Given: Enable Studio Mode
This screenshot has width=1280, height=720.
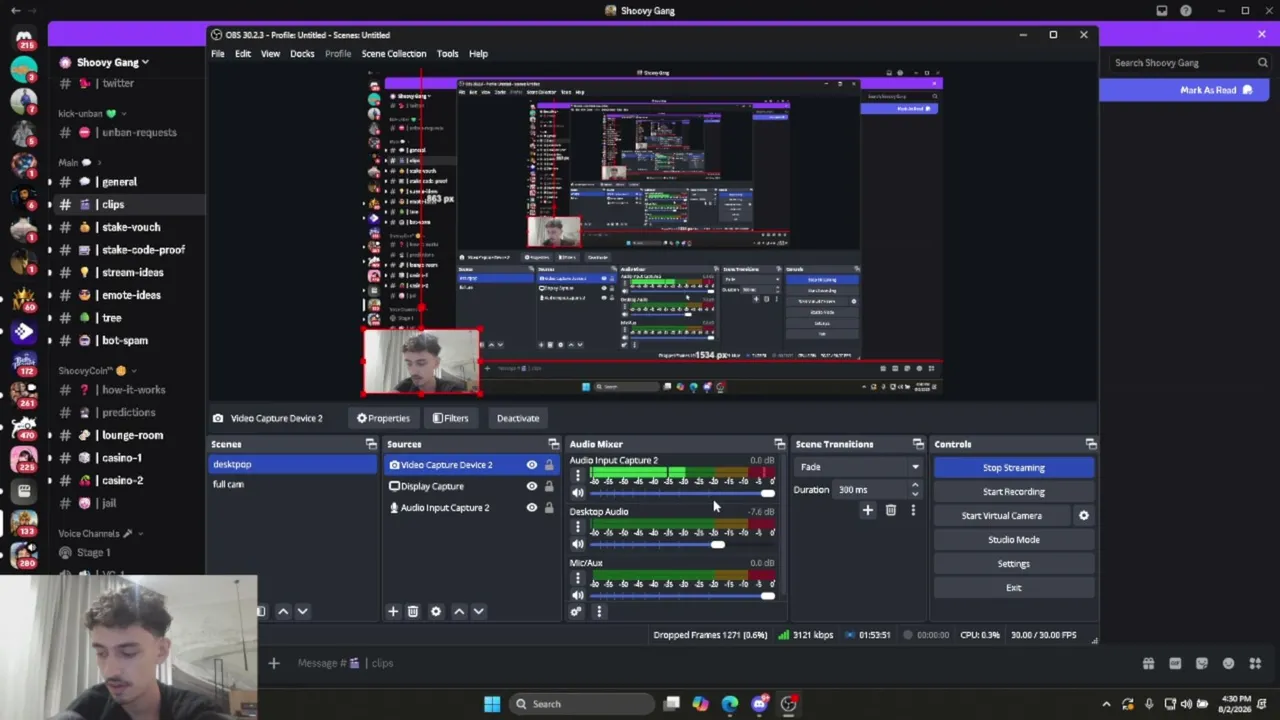Looking at the screenshot, I should click(x=1013, y=540).
